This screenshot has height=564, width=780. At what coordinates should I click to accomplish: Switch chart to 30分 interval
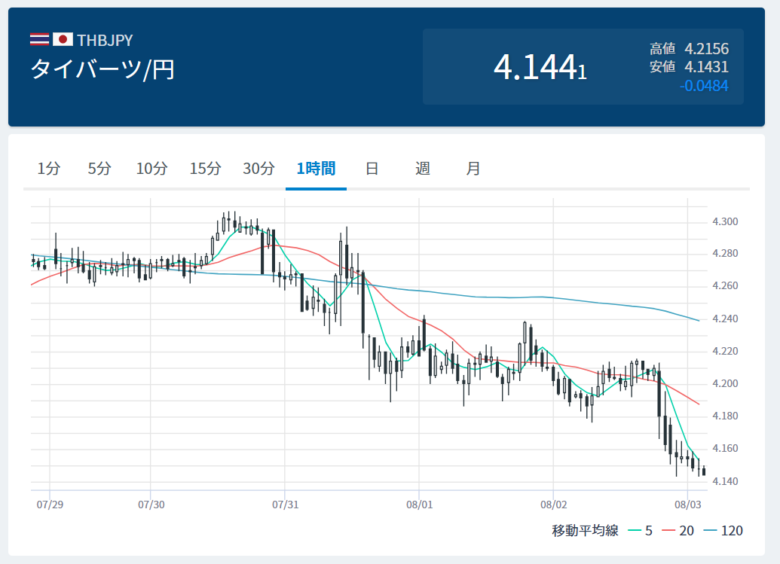(259, 169)
